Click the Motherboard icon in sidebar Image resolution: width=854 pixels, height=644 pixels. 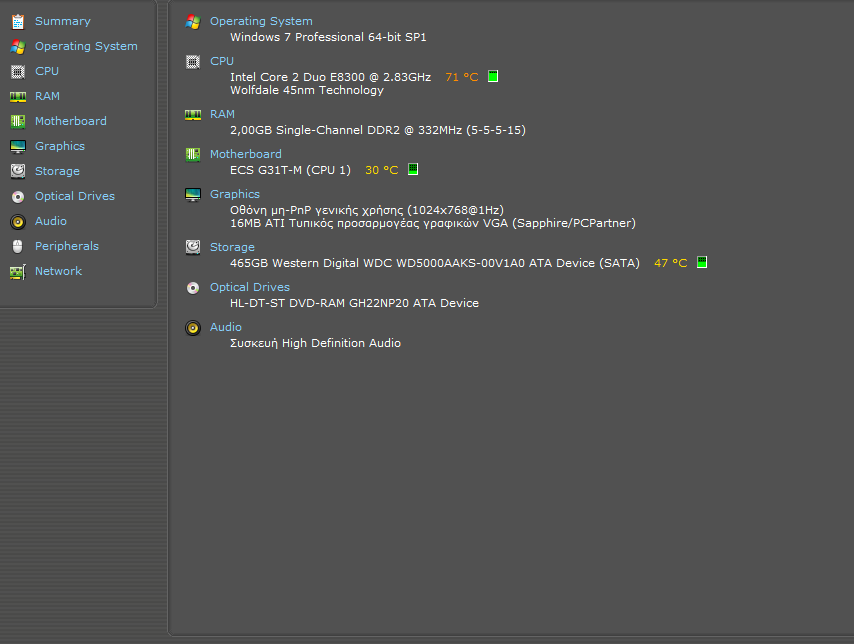tap(18, 121)
